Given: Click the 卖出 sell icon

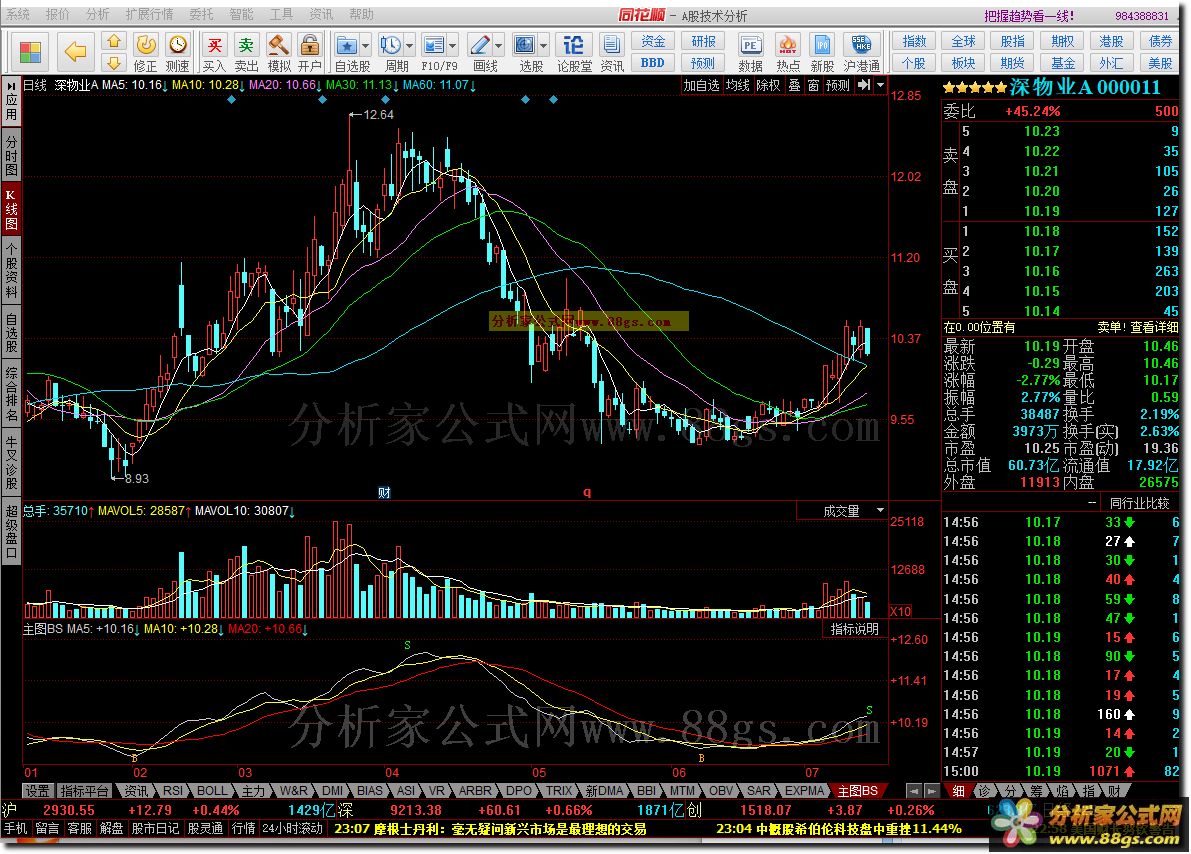Looking at the screenshot, I should (x=246, y=52).
